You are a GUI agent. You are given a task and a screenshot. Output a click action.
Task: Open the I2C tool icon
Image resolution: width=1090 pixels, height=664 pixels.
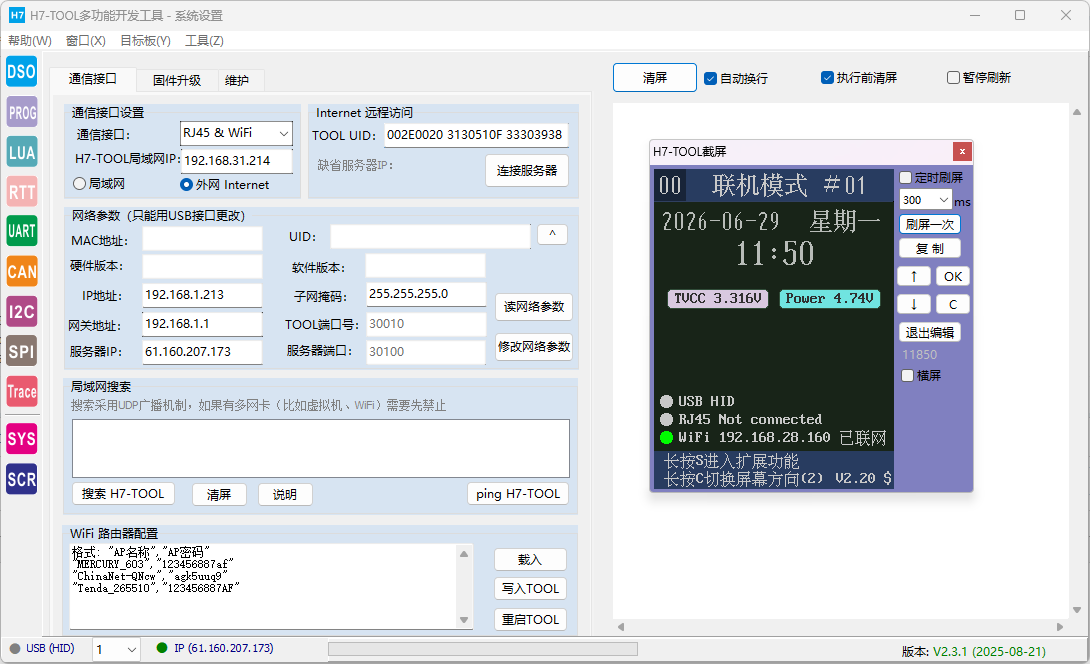(x=22, y=311)
